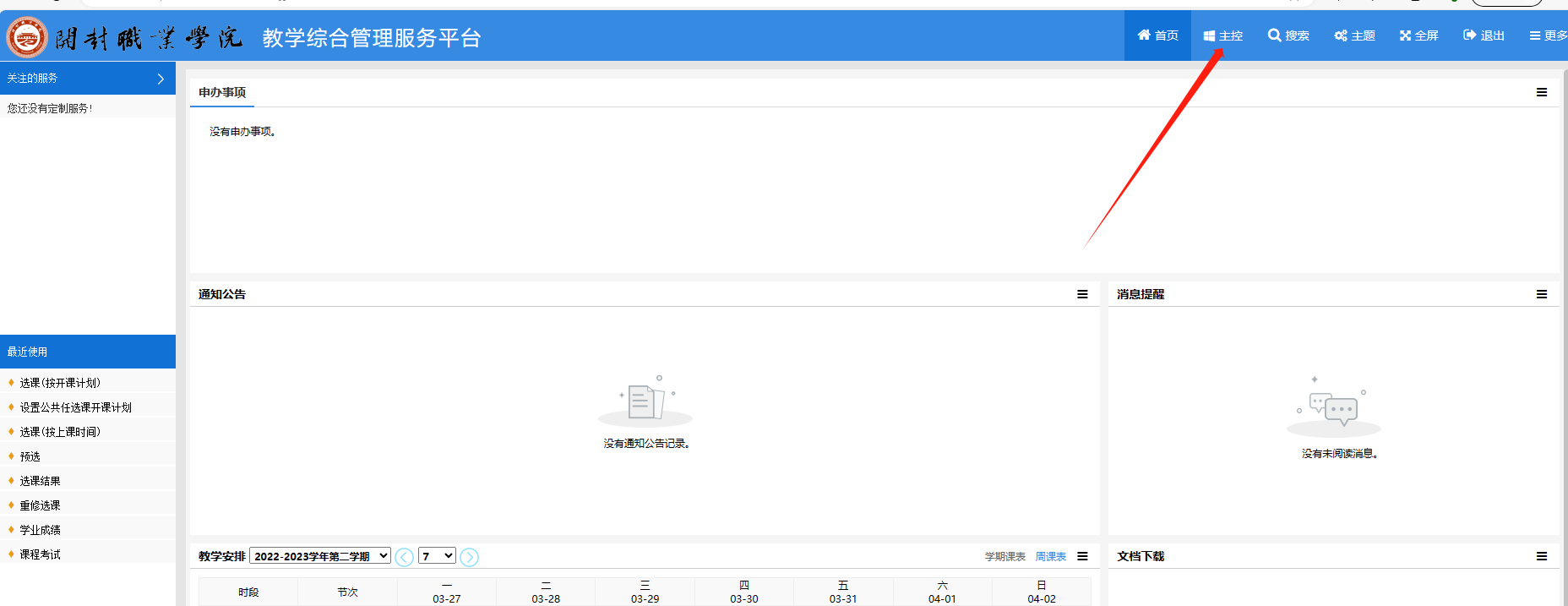Screen dimensions: 1568x606
Task: Go to previous week arrow button
Action: tap(405, 557)
